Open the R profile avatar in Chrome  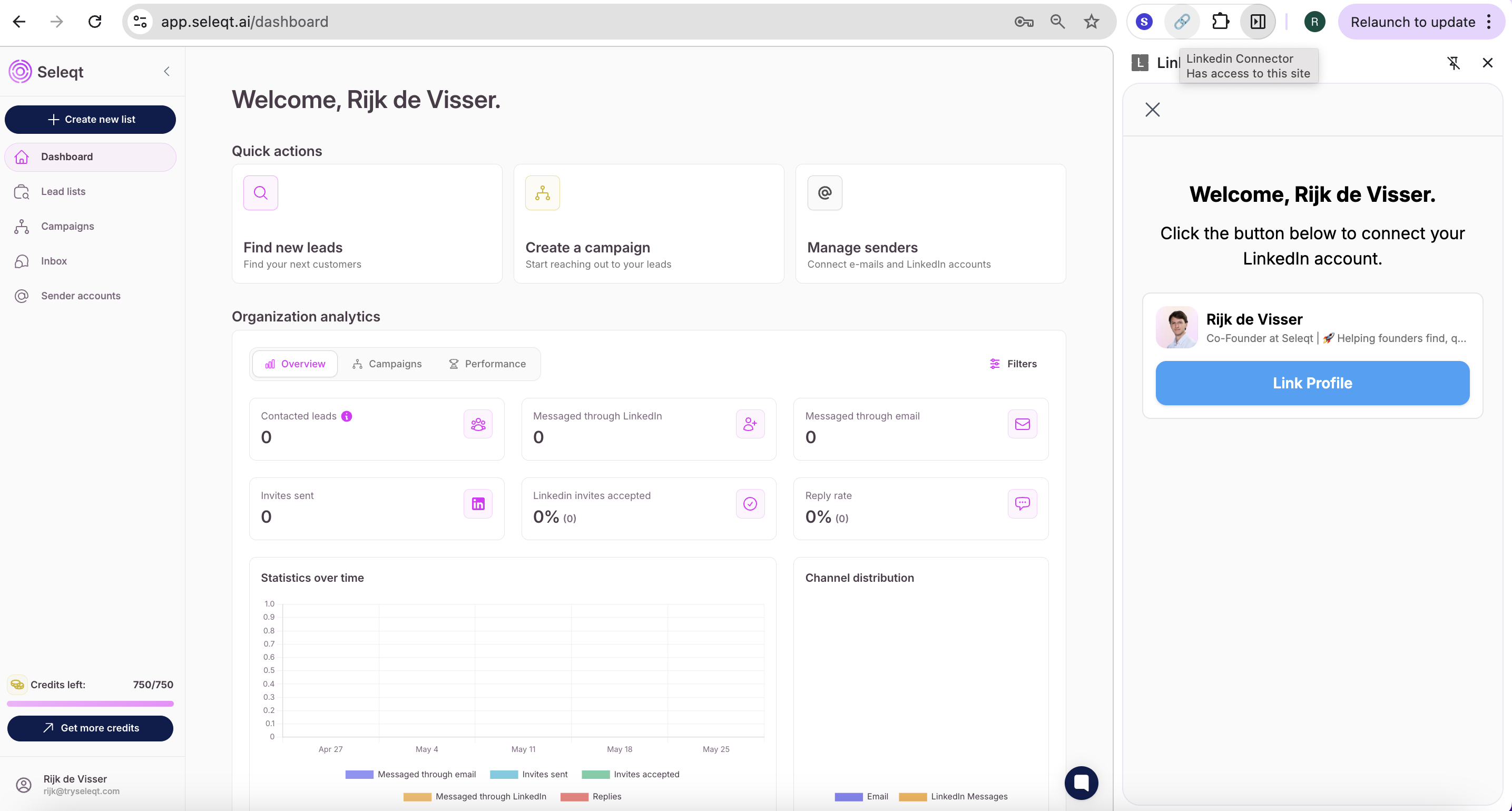click(1314, 22)
